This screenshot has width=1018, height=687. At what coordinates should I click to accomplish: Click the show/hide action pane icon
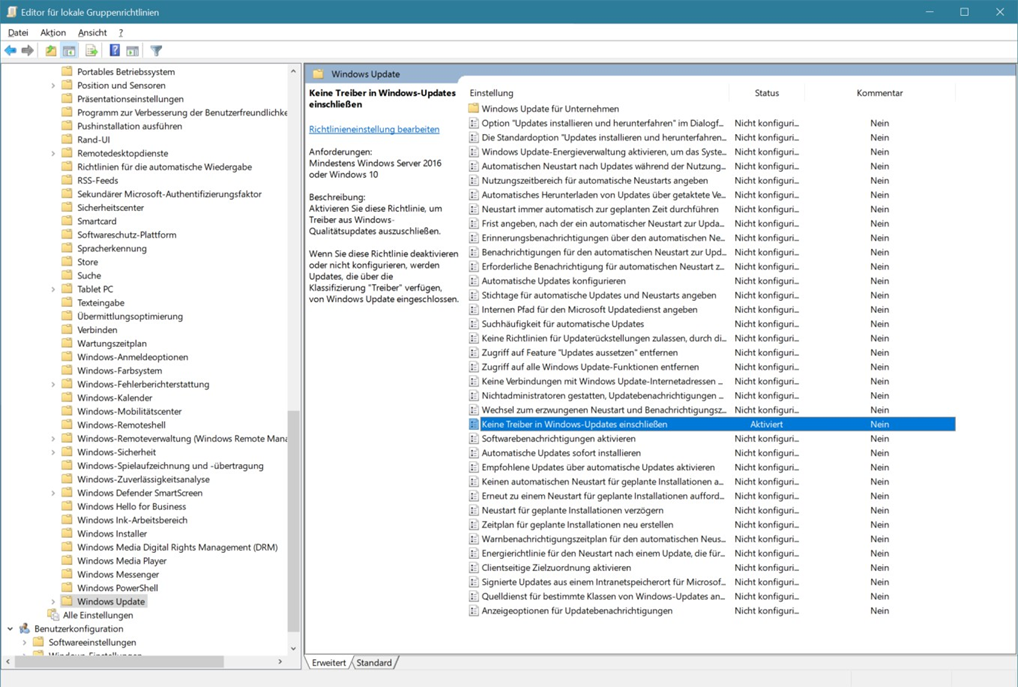(x=132, y=51)
